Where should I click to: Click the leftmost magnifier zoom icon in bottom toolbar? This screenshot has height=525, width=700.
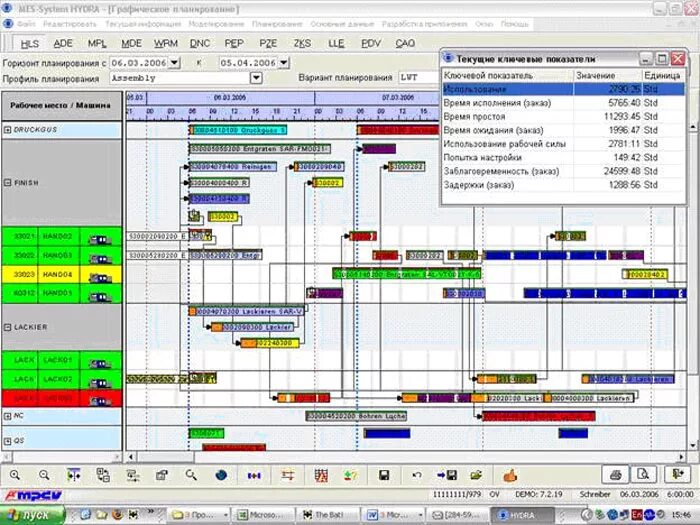(x=15, y=475)
